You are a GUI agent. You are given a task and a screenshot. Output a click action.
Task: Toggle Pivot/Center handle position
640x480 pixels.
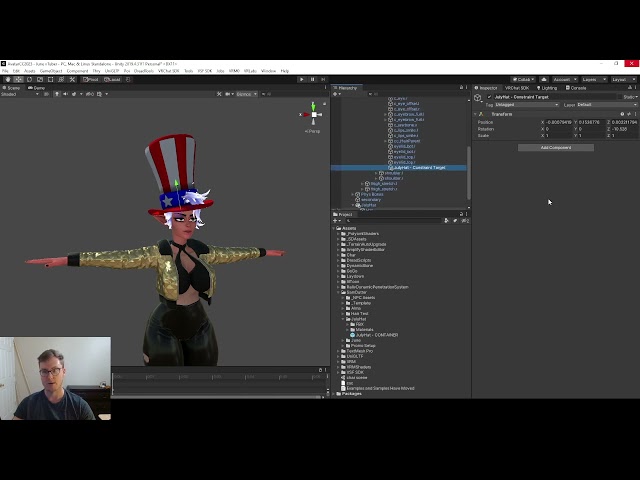click(x=91, y=80)
